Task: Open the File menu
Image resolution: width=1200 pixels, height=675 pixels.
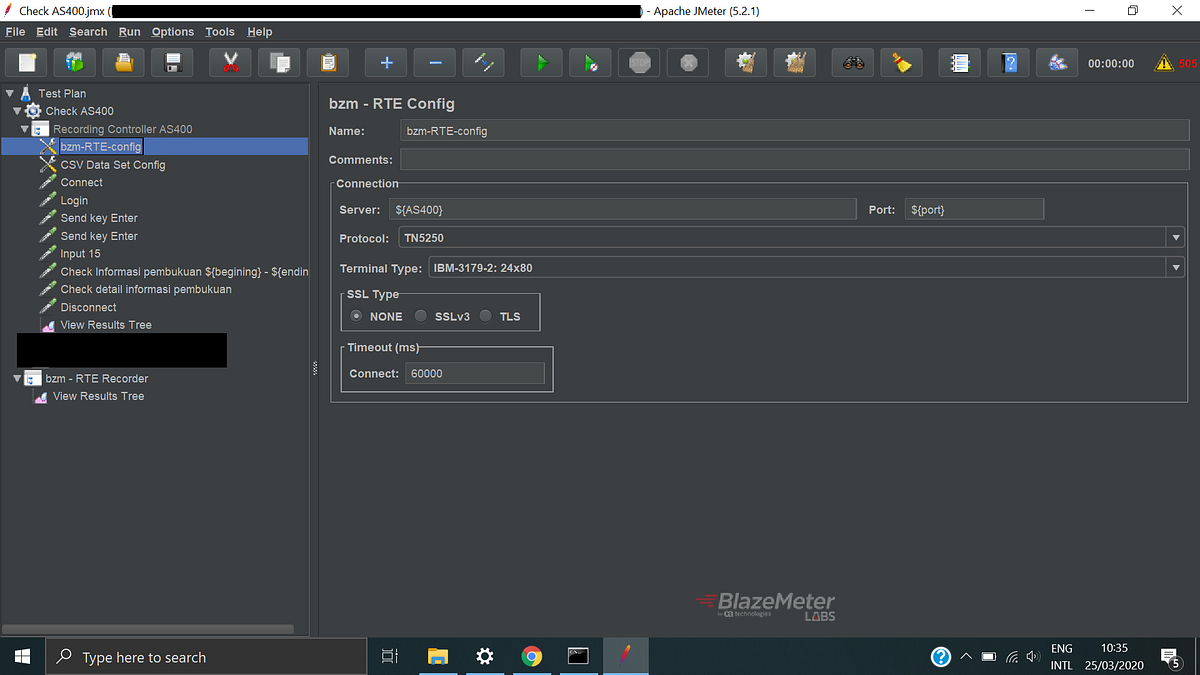Action: point(15,32)
